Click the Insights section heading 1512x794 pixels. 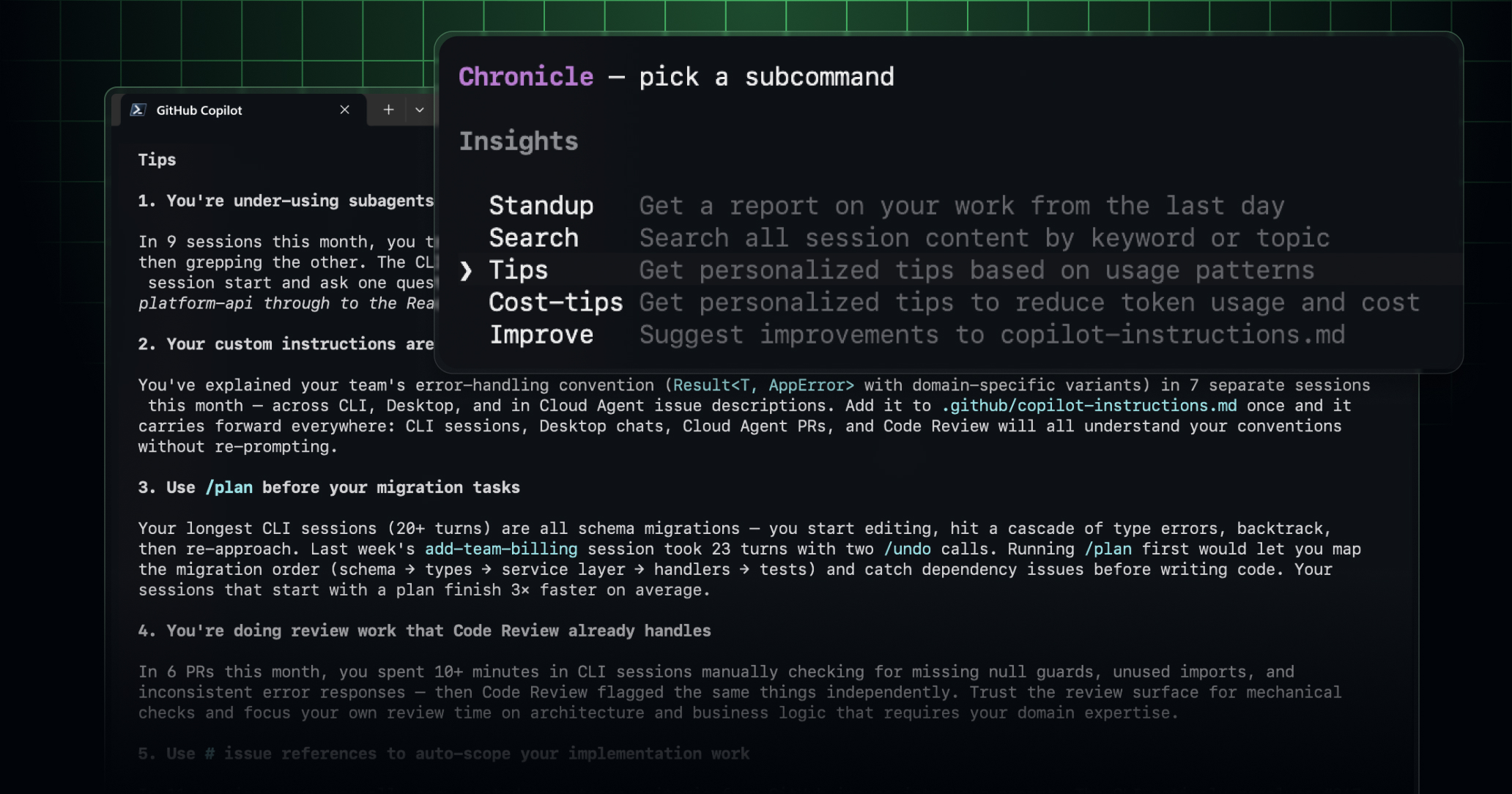pyautogui.click(x=519, y=141)
